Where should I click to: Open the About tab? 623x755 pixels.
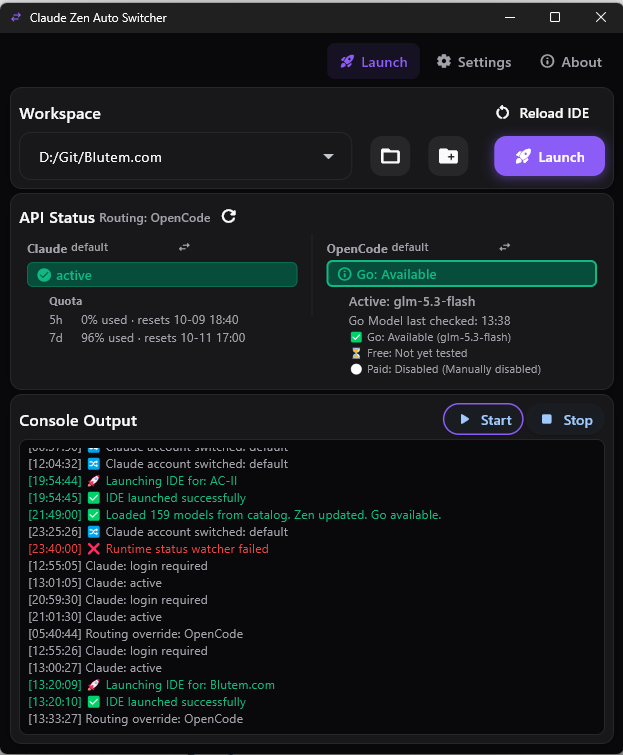[x=571, y=62]
